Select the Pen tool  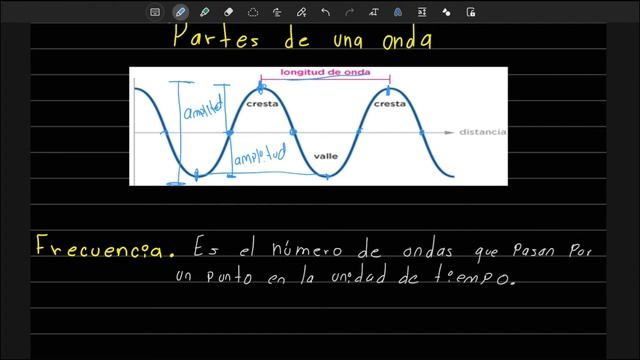(x=180, y=12)
